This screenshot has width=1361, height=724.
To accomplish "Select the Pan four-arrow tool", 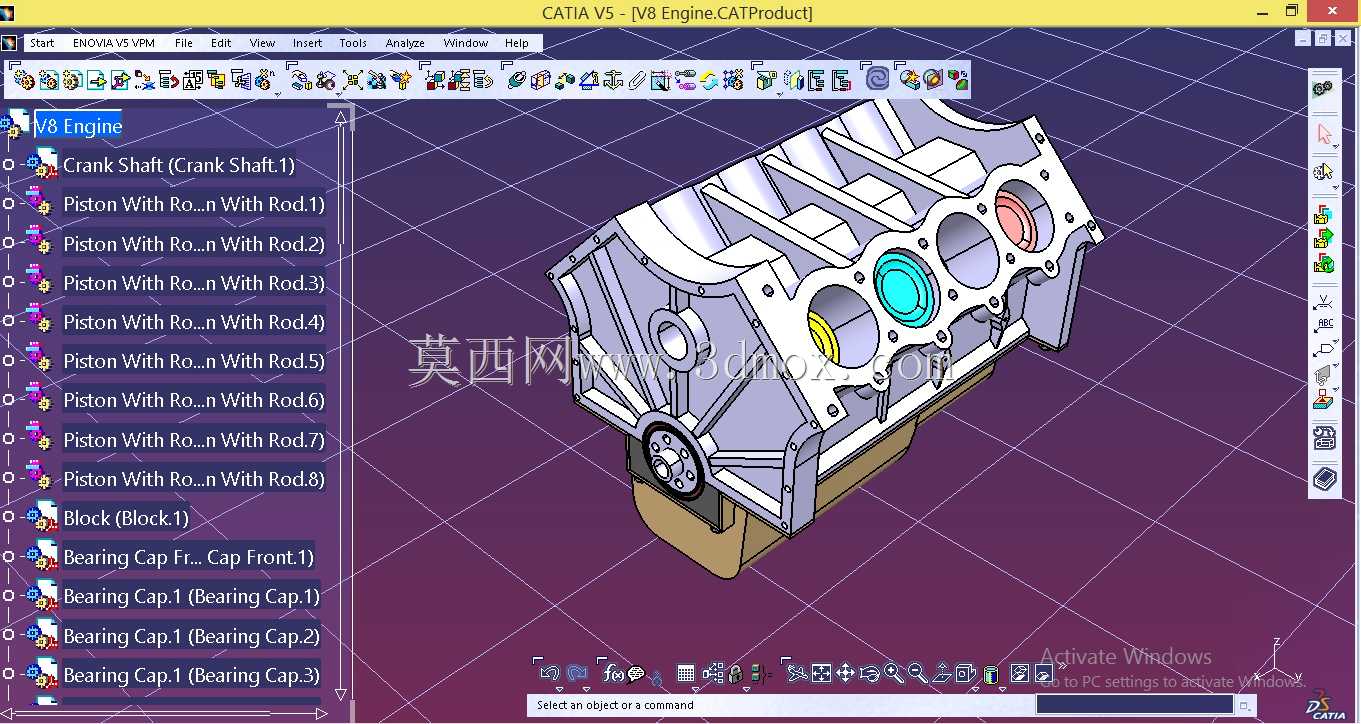I will click(845, 673).
